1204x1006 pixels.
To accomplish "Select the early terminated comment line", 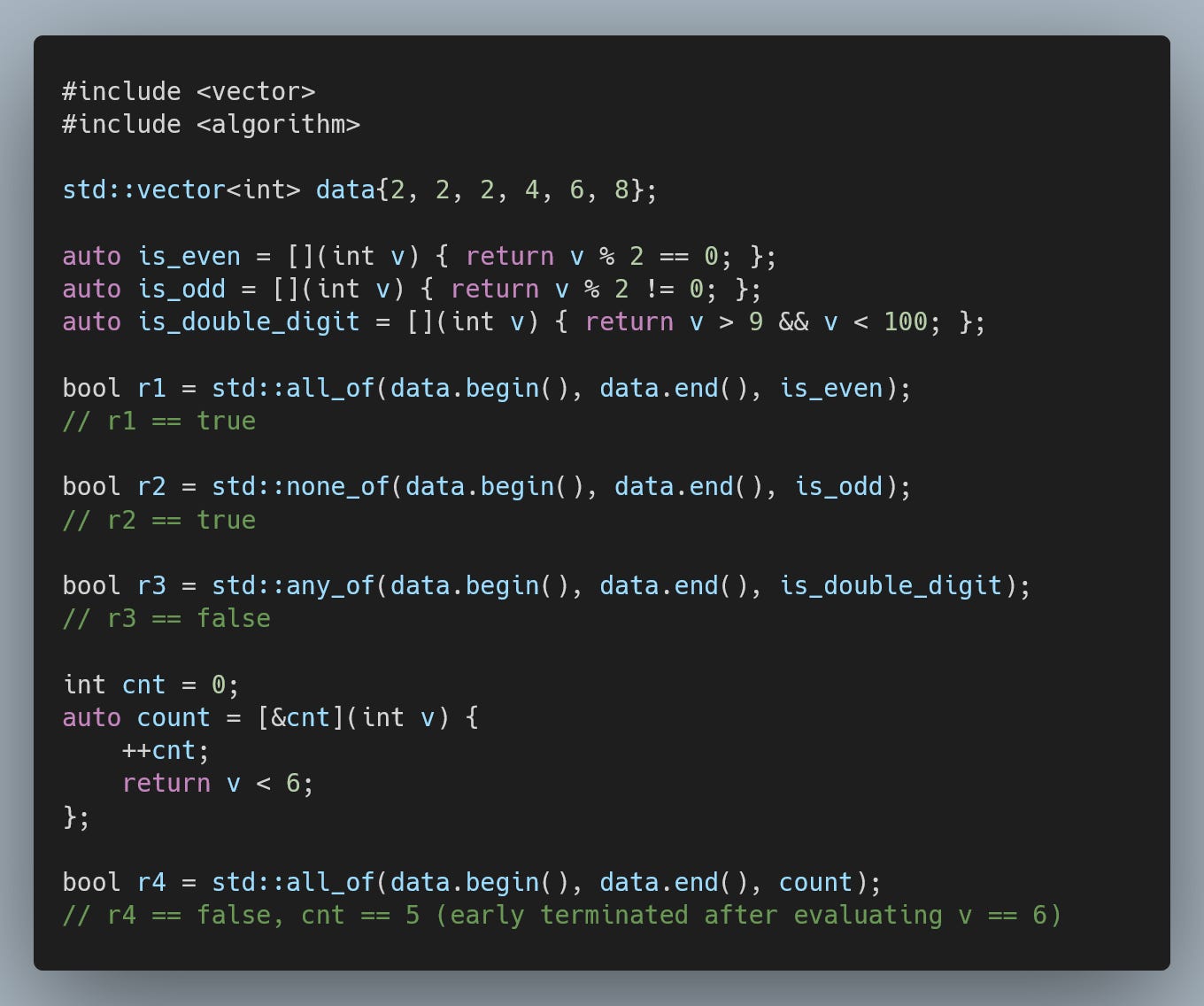I will click(x=558, y=915).
